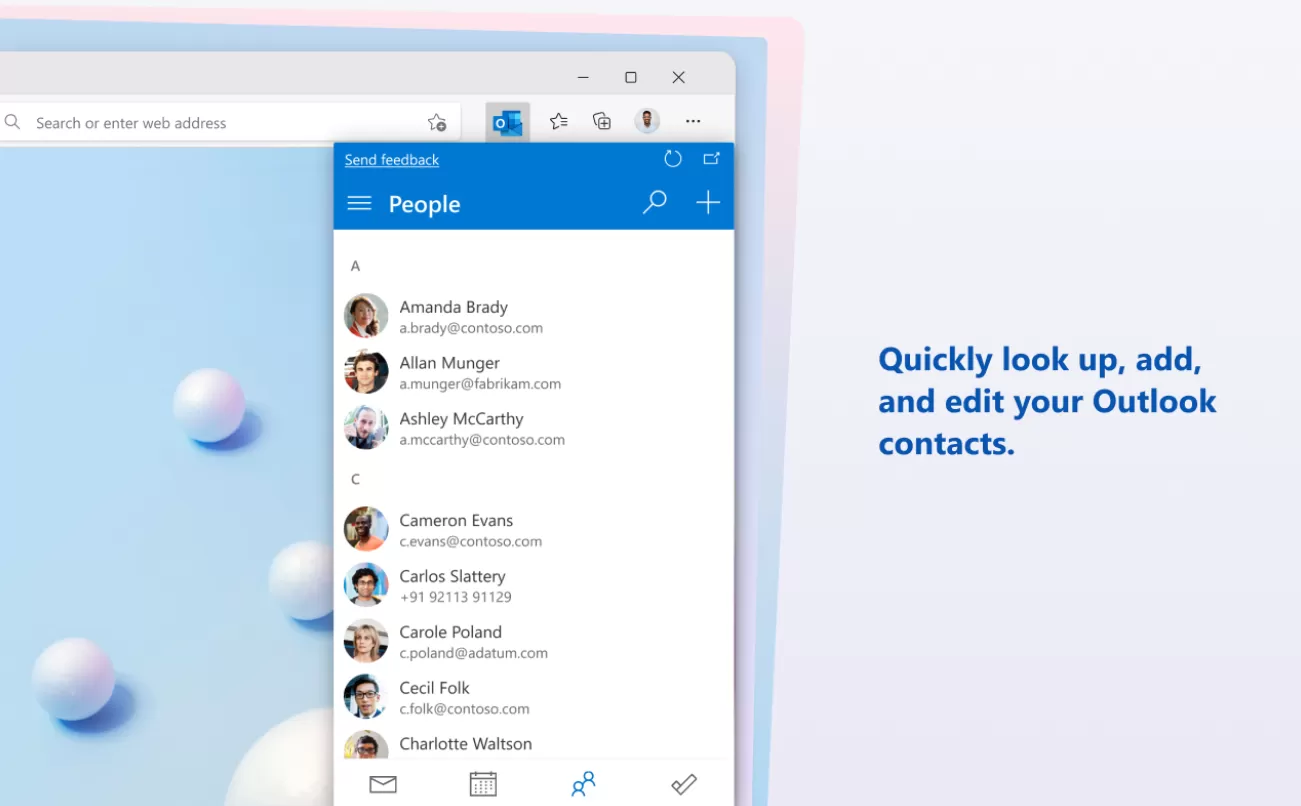1301x806 pixels.
Task: Click email a.brady@contoso.com
Action: click(x=471, y=328)
